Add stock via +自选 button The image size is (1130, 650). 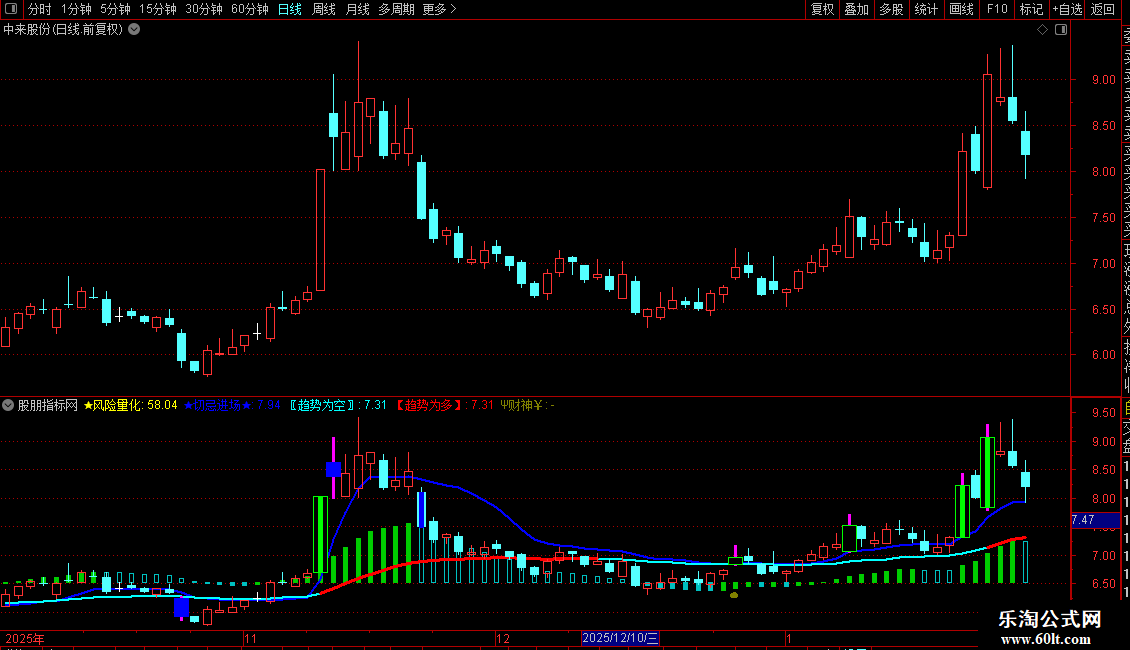point(1067,9)
